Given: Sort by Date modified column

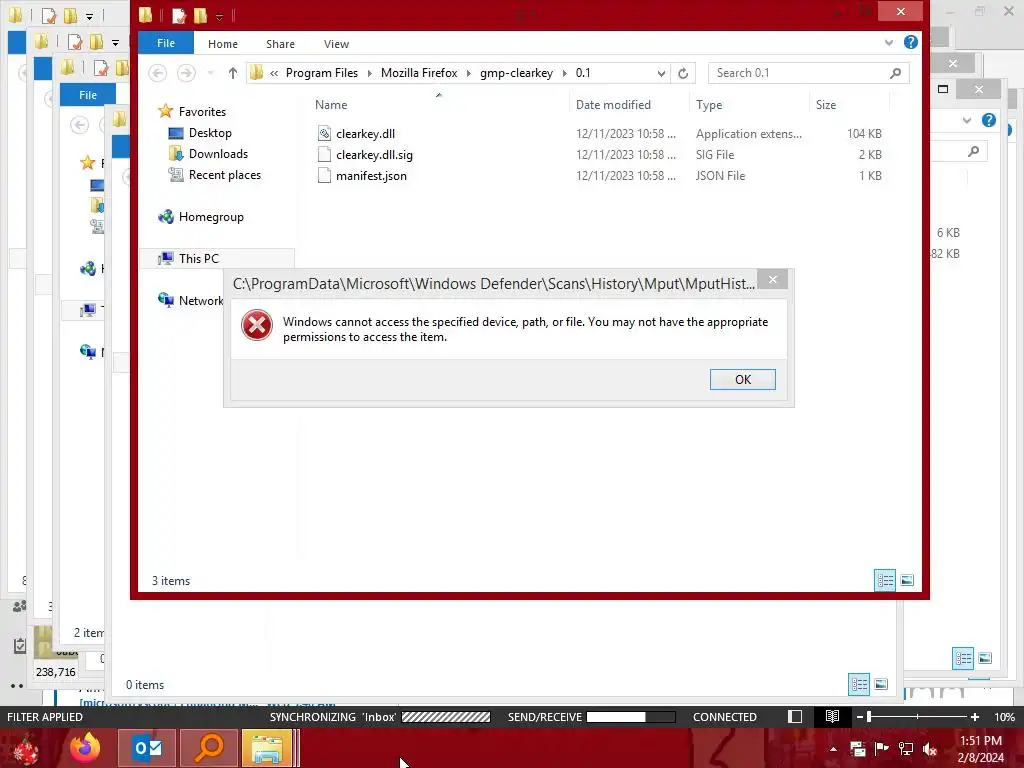Looking at the screenshot, I should point(613,104).
